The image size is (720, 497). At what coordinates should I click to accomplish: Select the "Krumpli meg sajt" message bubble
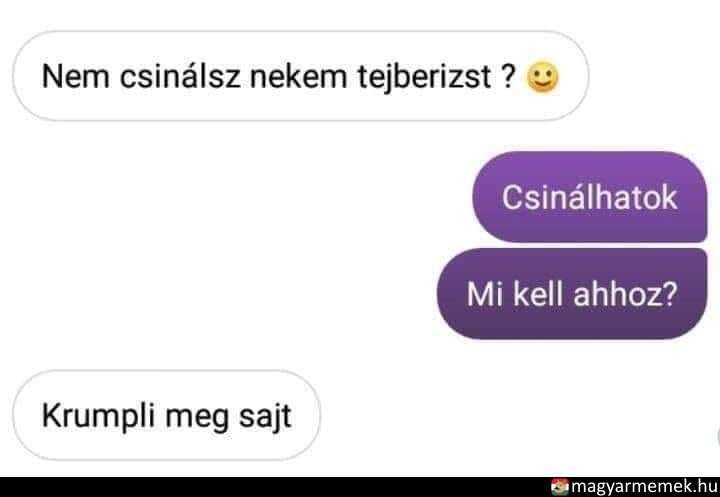coord(166,415)
